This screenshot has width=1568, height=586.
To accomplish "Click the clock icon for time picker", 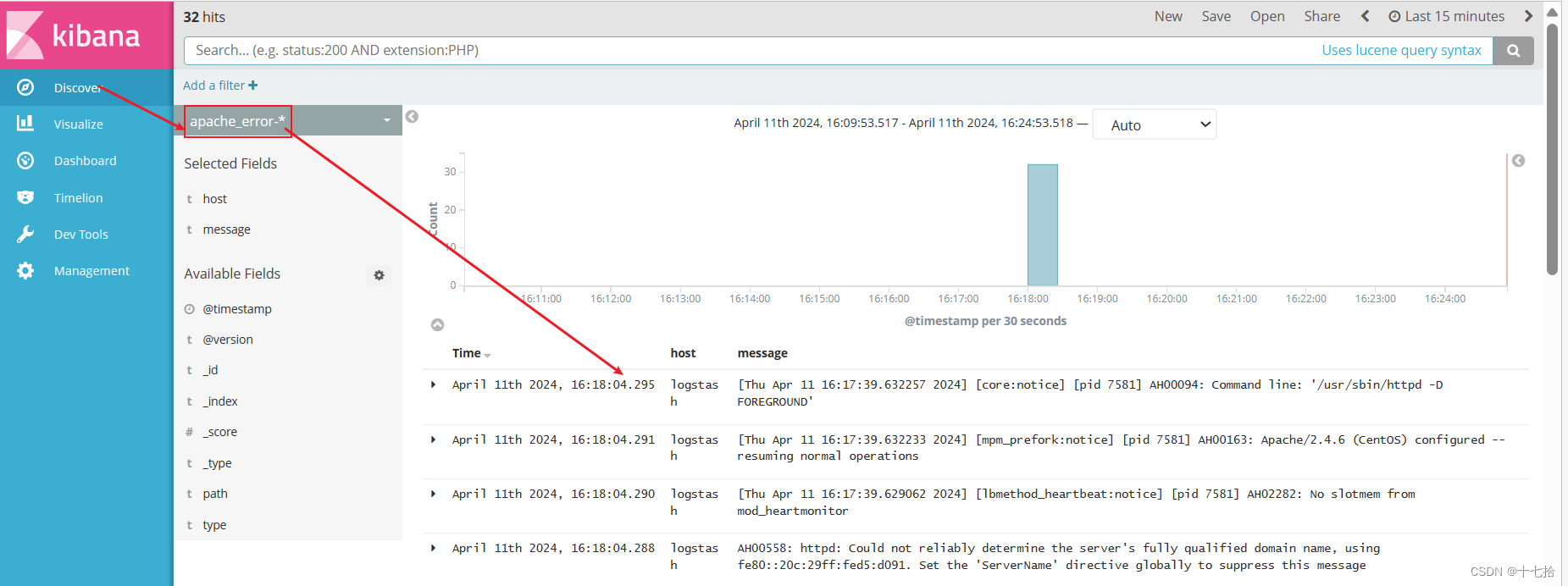I will pyautogui.click(x=1394, y=16).
